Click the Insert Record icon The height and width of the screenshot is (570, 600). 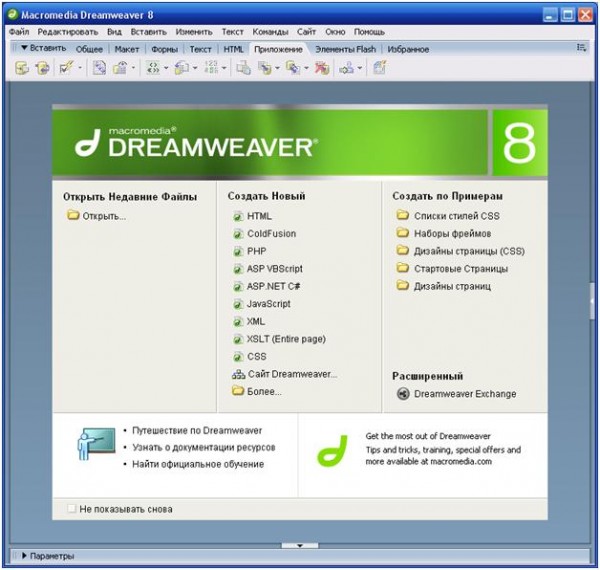tap(265, 68)
